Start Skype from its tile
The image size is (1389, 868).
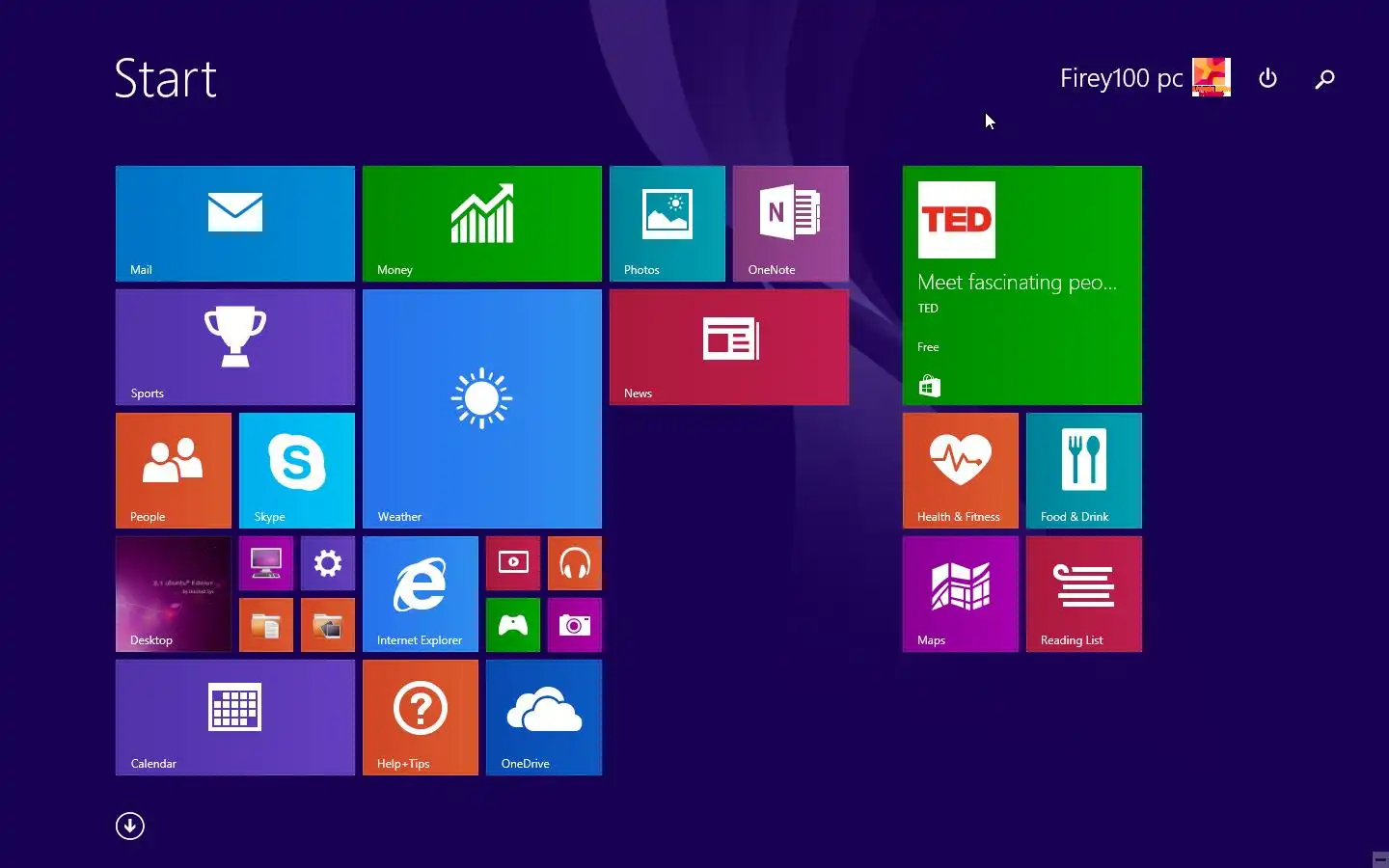(x=297, y=471)
